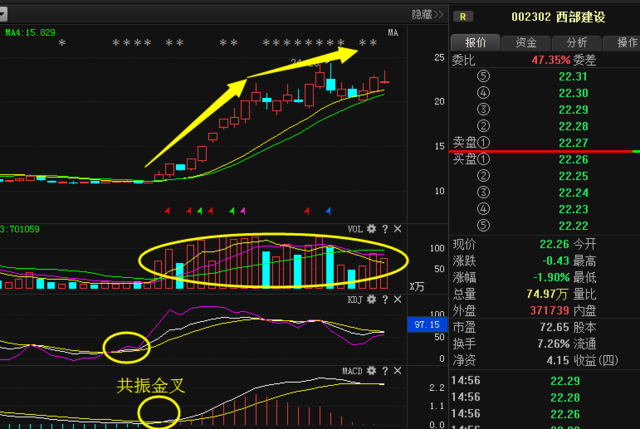Click stock title 002302 西部建设
640x429 pixels.
(558, 17)
